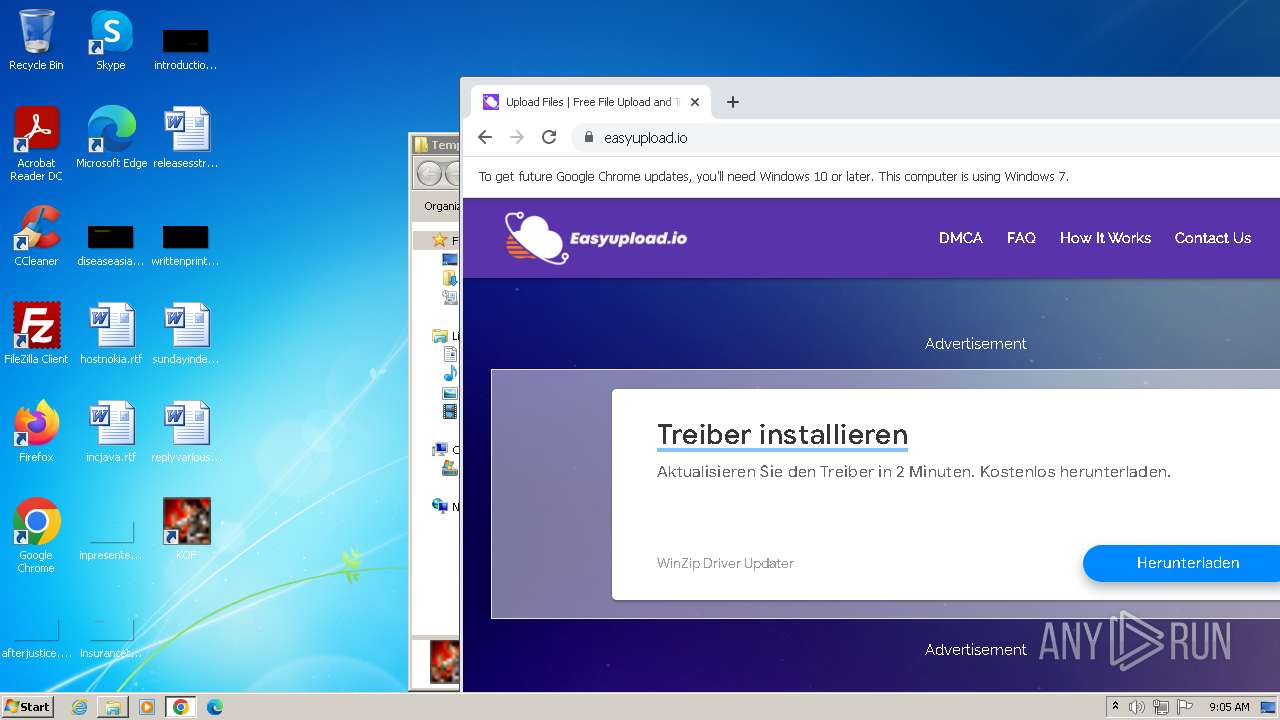Select incjava.rtf document icon
This screenshot has height=720, width=1280.
click(x=111, y=432)
